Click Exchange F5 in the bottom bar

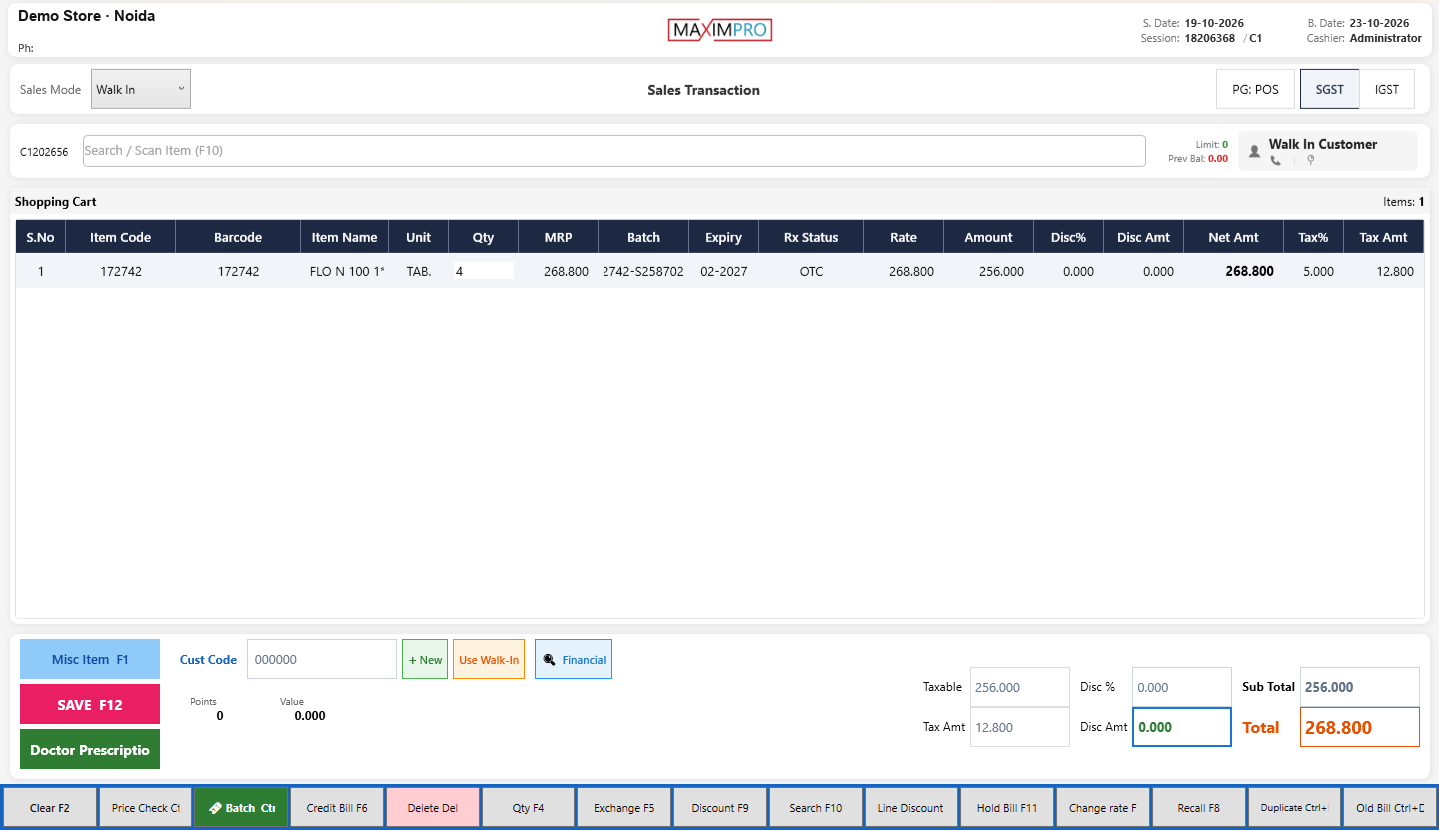[x=624, y=808]
